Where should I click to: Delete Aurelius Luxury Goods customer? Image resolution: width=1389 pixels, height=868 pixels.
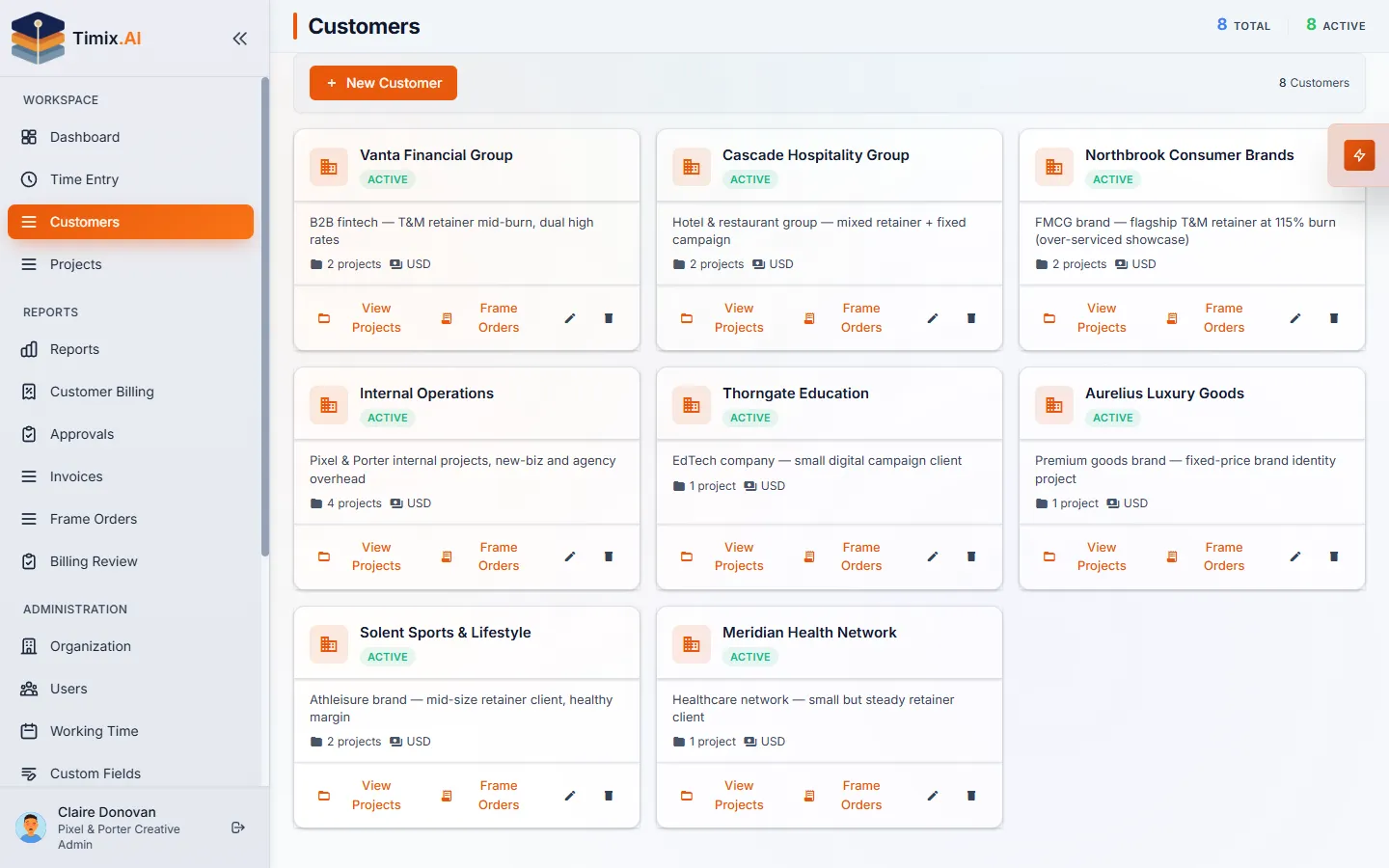click(1334, 556)
